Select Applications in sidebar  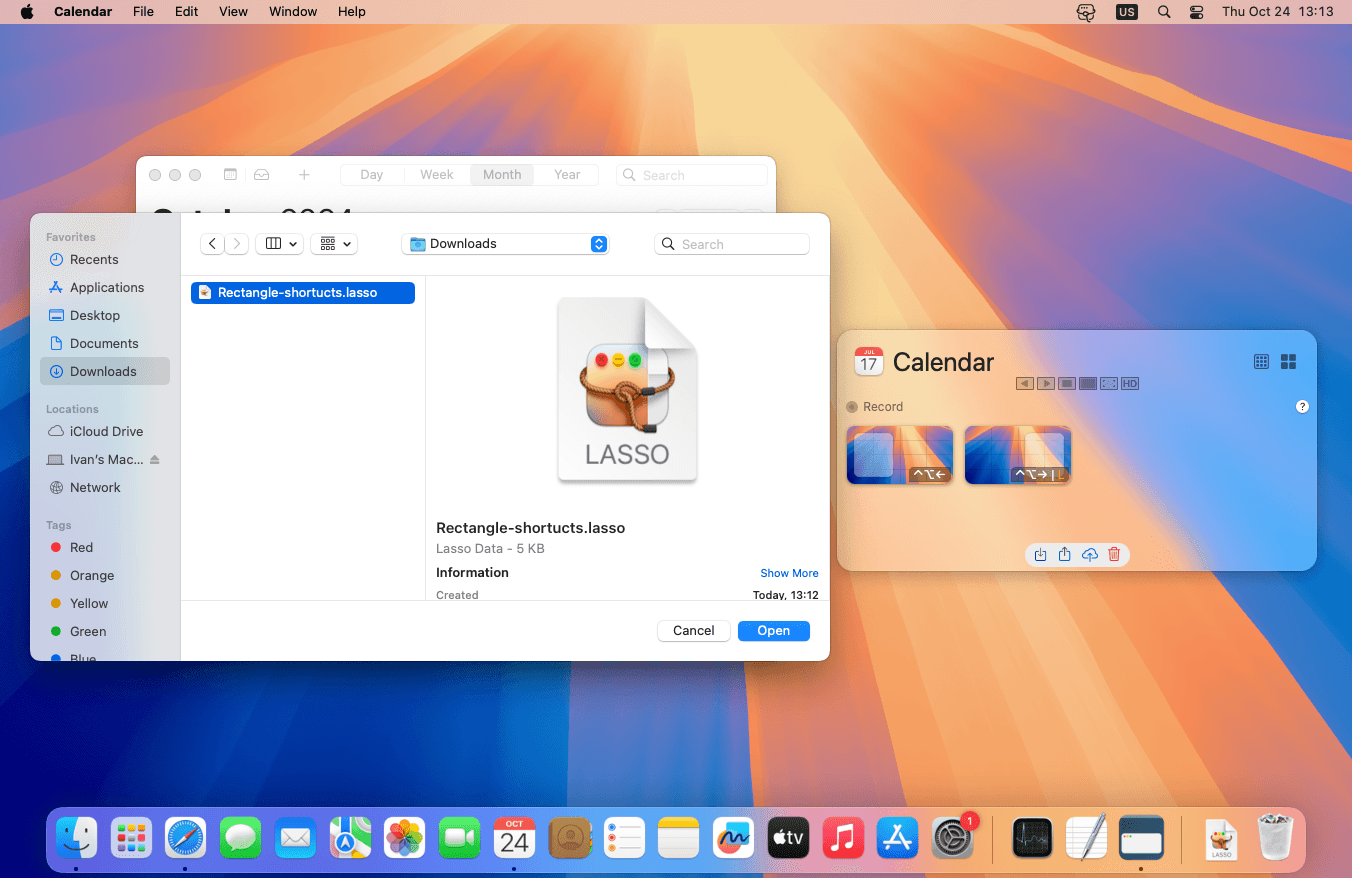(x=105, y=287)
